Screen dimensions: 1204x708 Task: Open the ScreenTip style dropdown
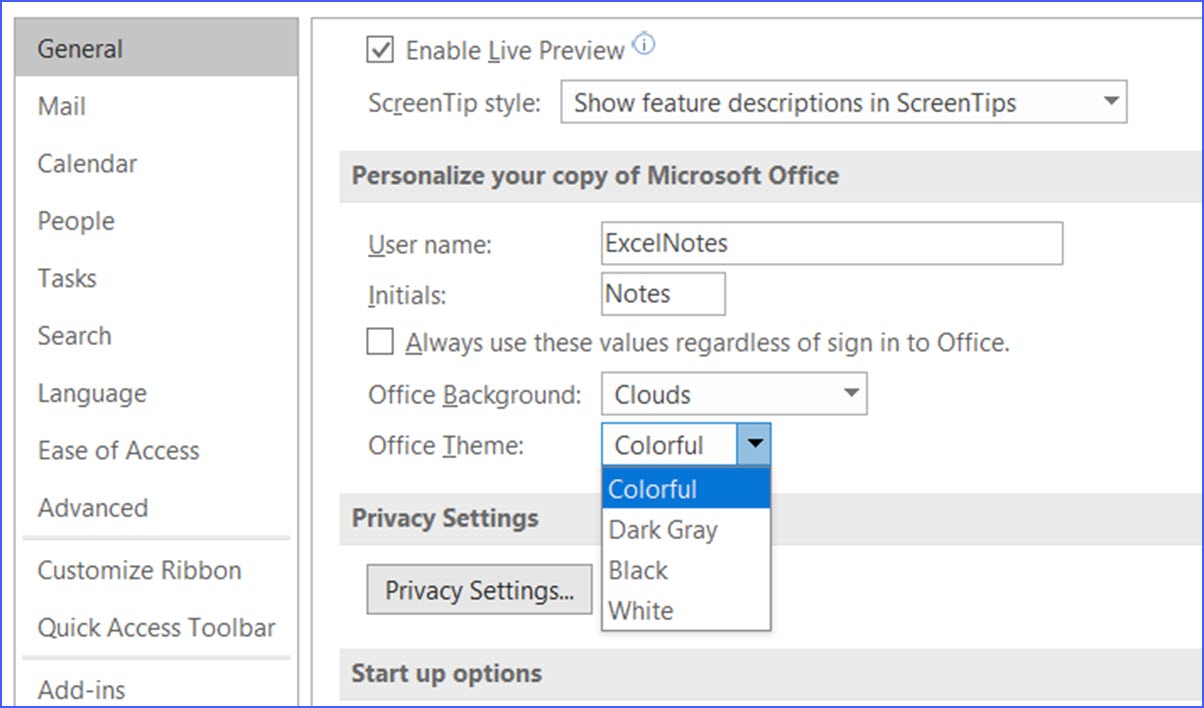pyautogui.click(x=1110, y=102)
